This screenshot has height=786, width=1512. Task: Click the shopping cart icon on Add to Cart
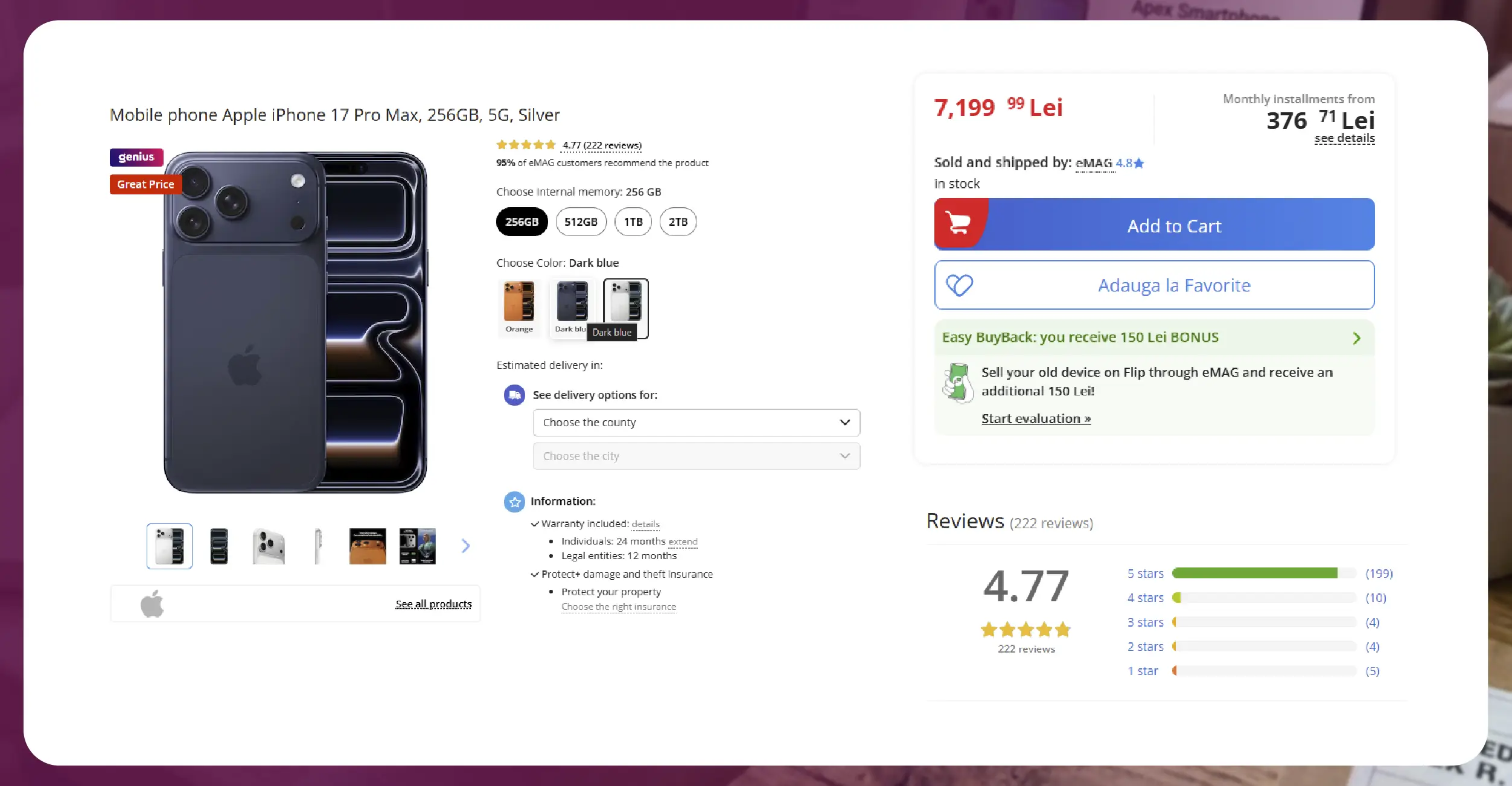click(958, 223)
